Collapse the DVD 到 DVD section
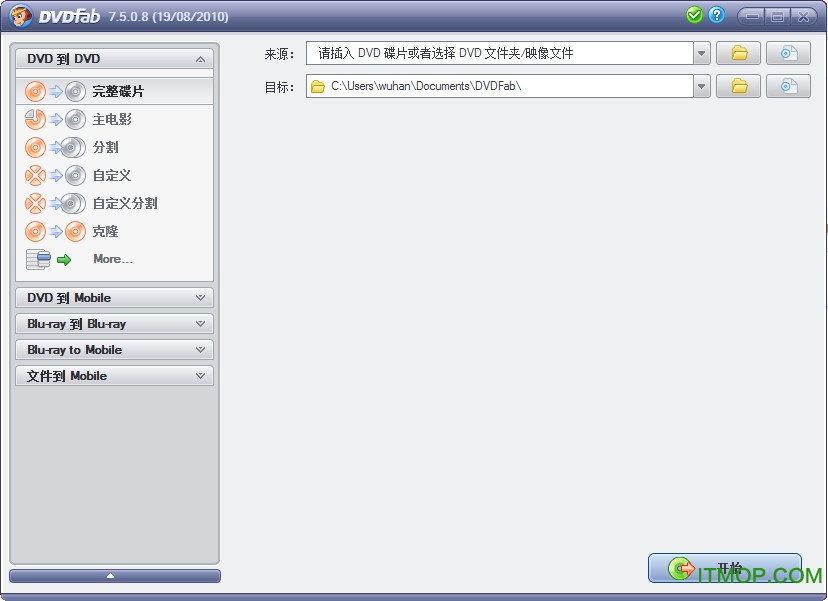The height and width of the screenshot is (601, 828). click(115, 59)
